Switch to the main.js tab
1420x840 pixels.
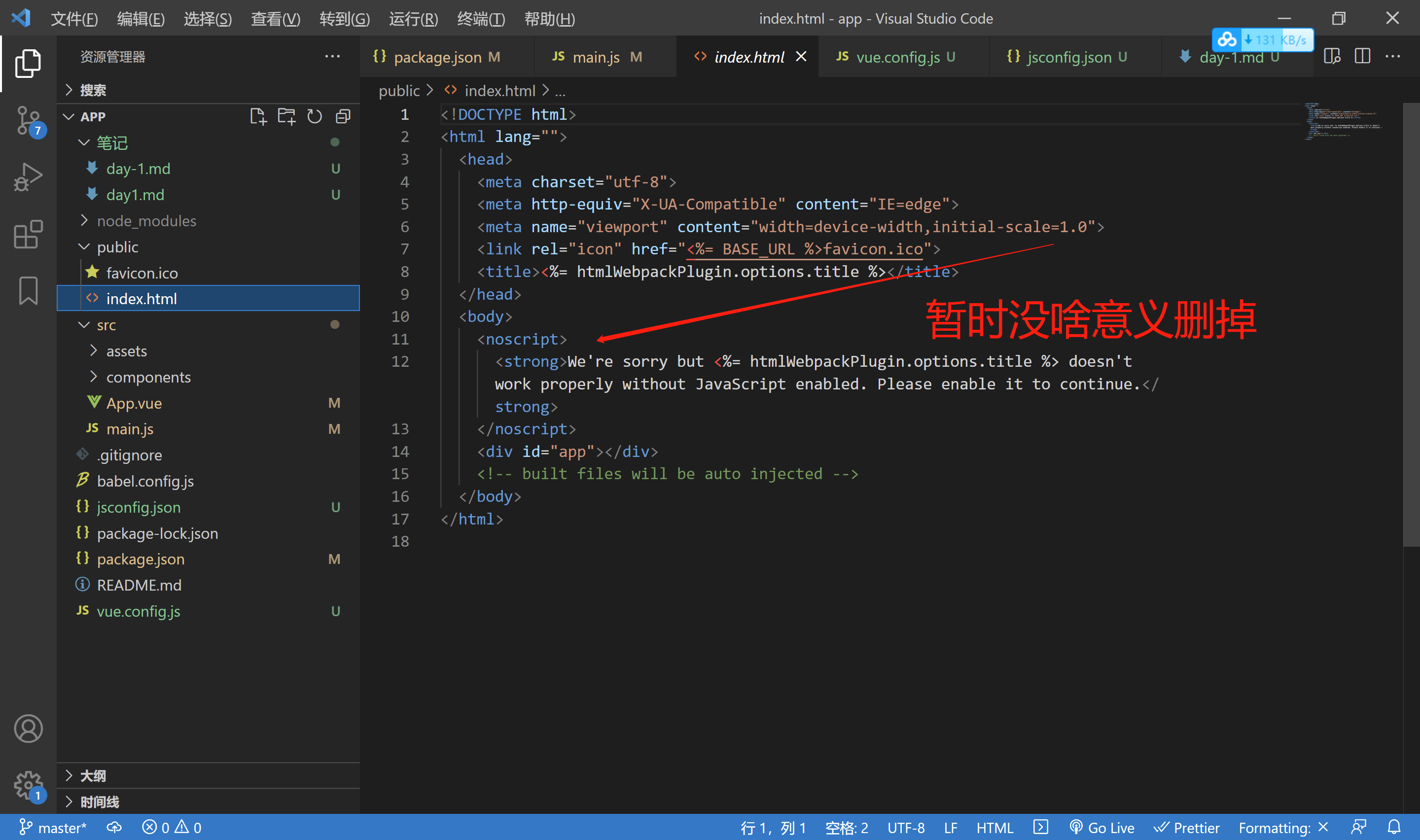tap(605, 57)
